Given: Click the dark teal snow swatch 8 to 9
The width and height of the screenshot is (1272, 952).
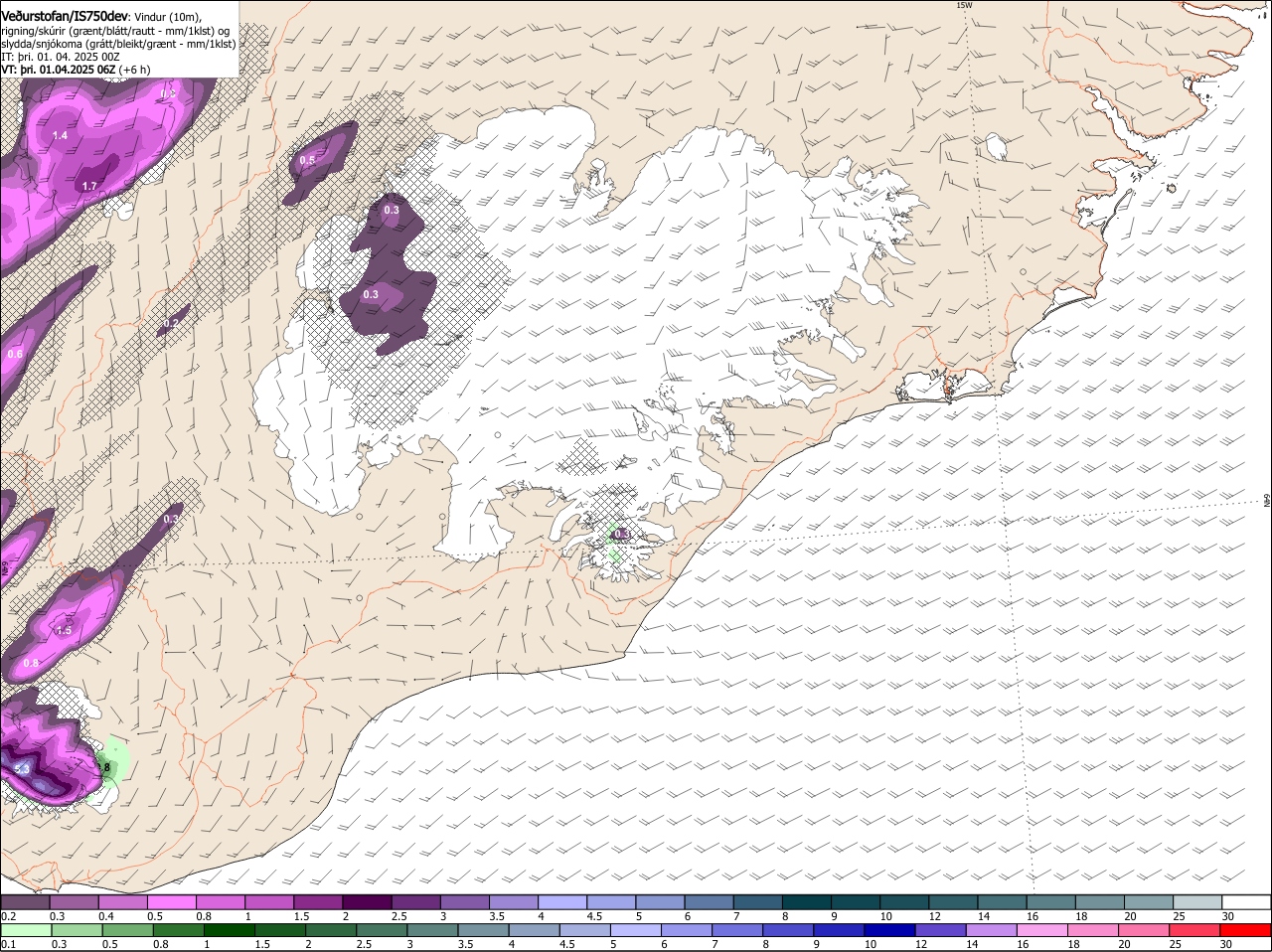Looking at the screenshot, I should [x=808, y=901].
